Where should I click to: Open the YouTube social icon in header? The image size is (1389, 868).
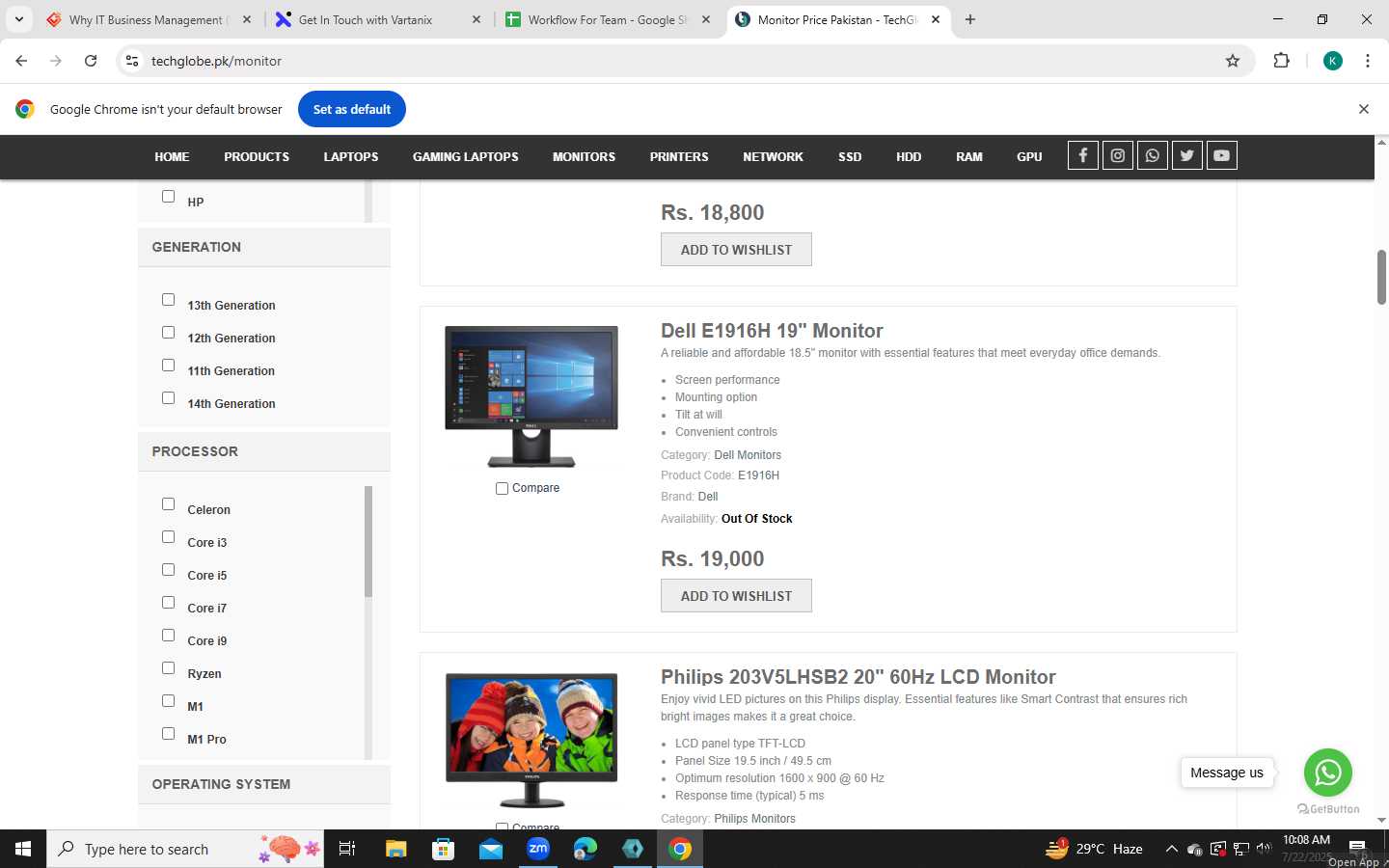point(1222,155)
